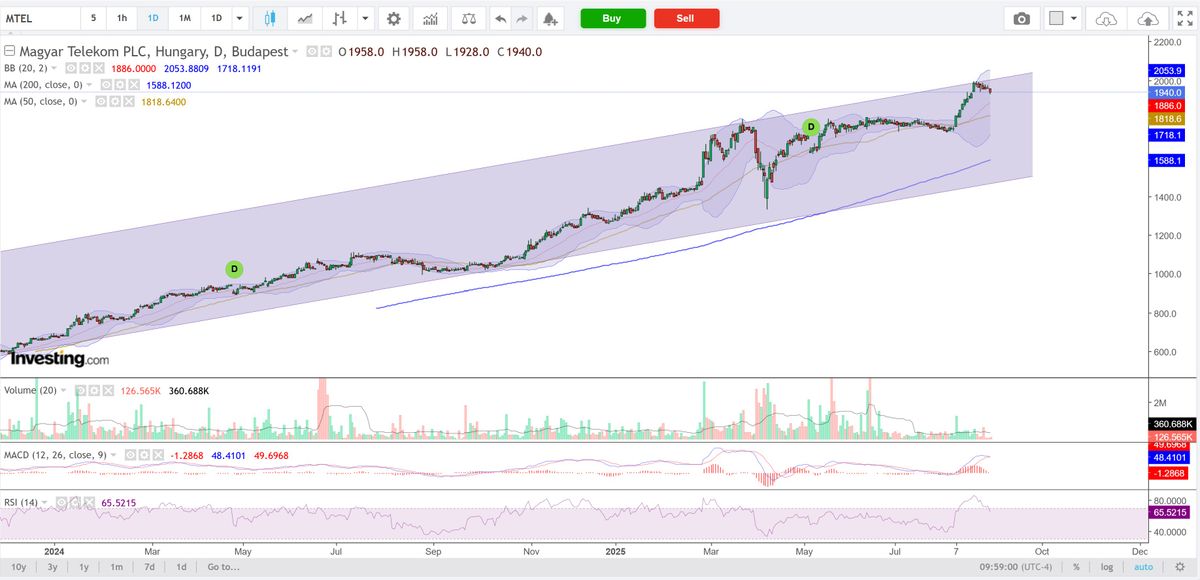Open RSI (14) settings gear
Screen dimensions: 1200x580
pyautogui.click(x=74, y=502)
